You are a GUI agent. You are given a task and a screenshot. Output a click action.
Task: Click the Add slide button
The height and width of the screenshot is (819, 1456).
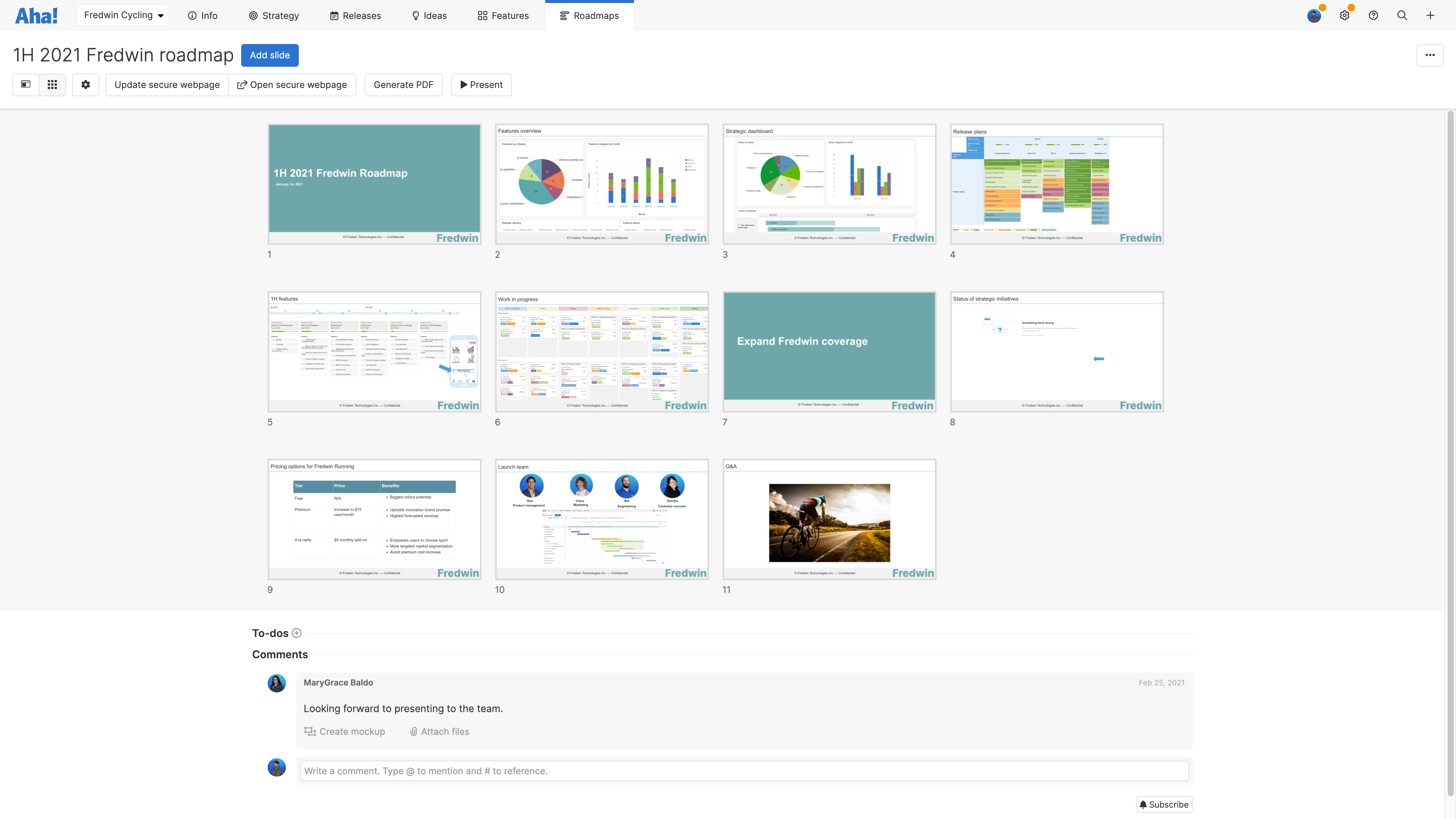pos(270,55)
